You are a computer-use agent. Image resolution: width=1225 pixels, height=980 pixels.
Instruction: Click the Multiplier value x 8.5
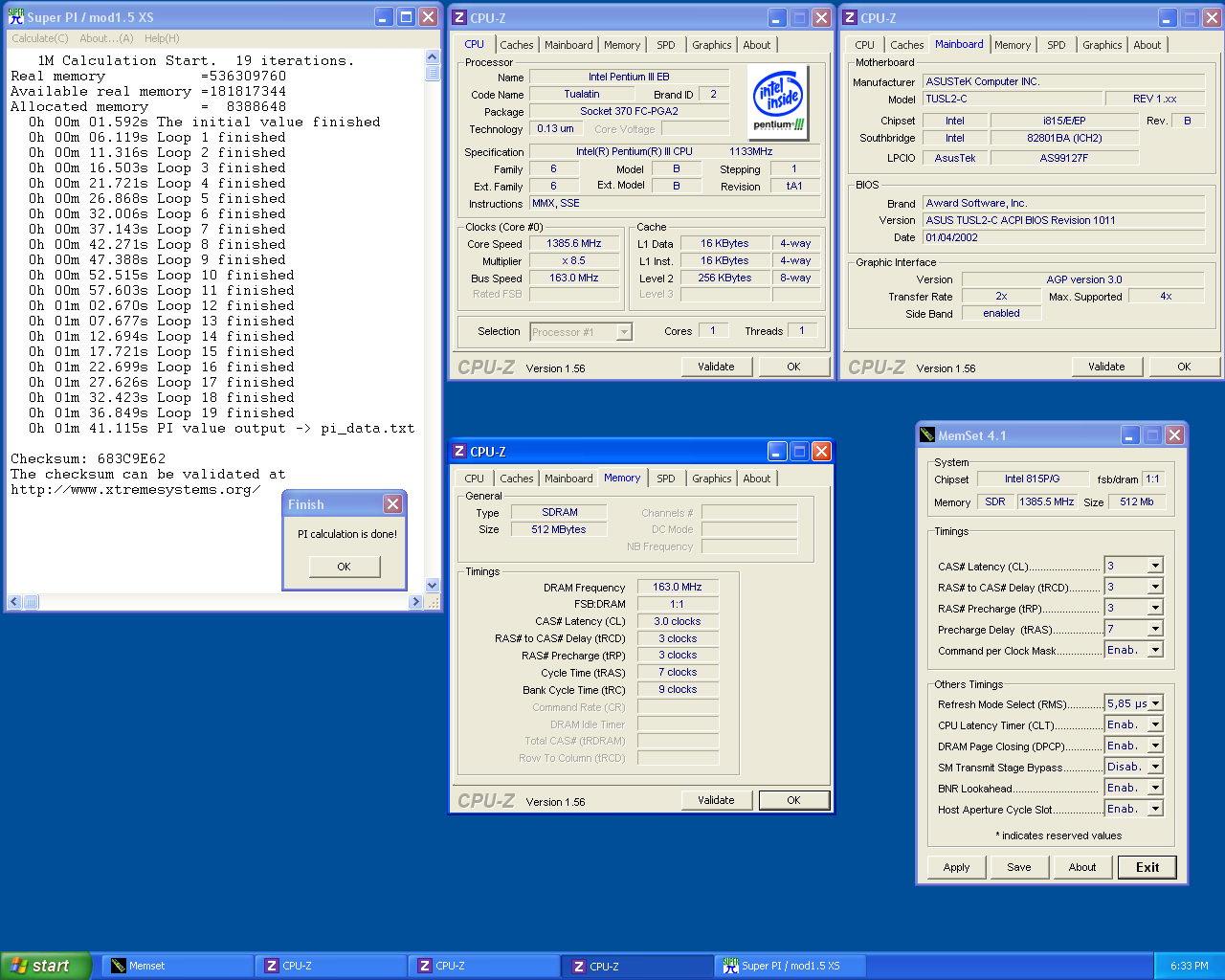pos(574,261)
